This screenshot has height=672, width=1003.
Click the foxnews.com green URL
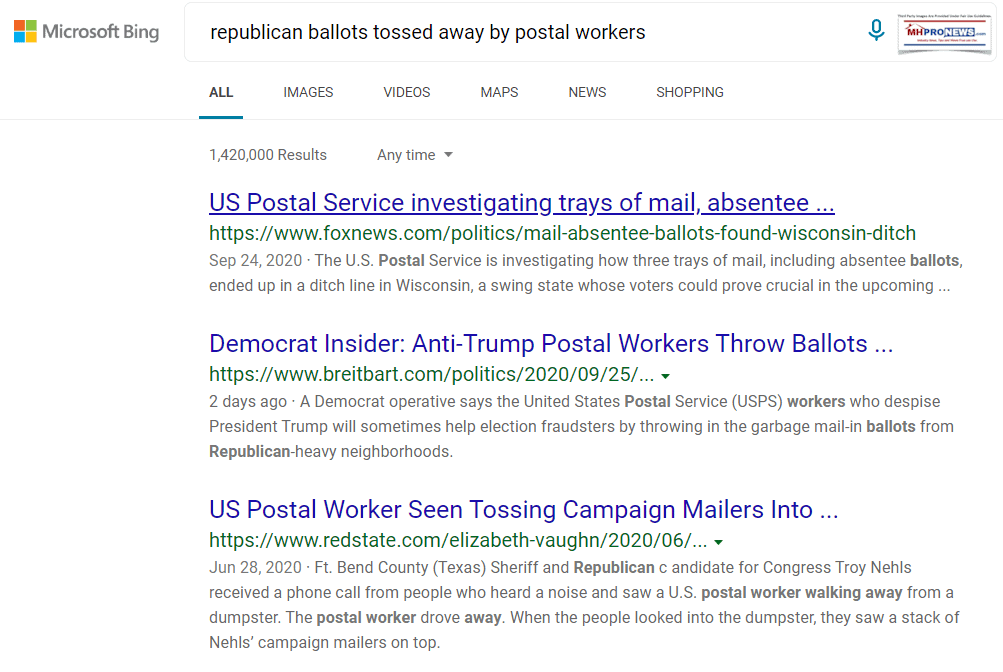click(562, 234)
